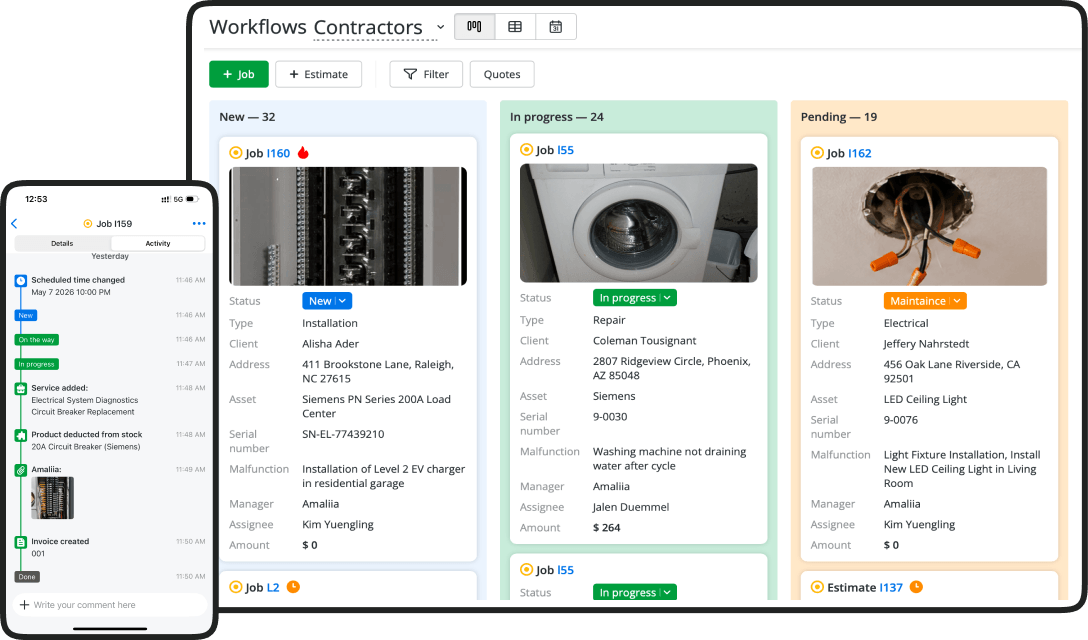
Task: Click the $ 264 amount on Job I55
Action: coord(606,528)
